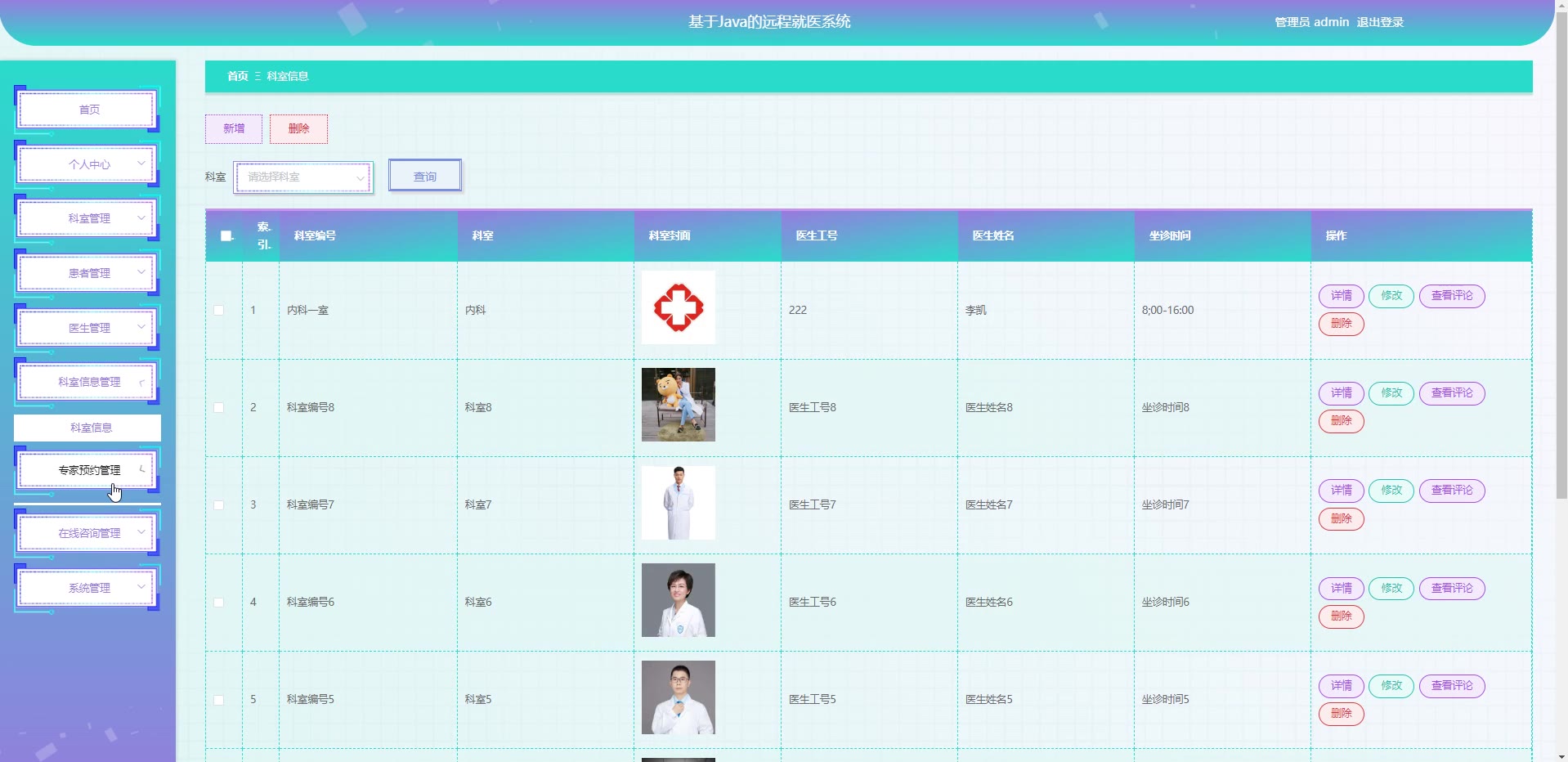This screenshot has height=762, width=1568.
Task: Expand the 医生管理 sidebar menu
Action: pyautogui.click(x=87, y=328)
